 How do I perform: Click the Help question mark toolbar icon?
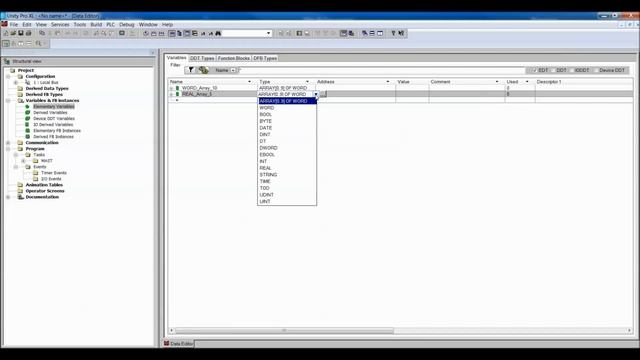pos(393,33)
